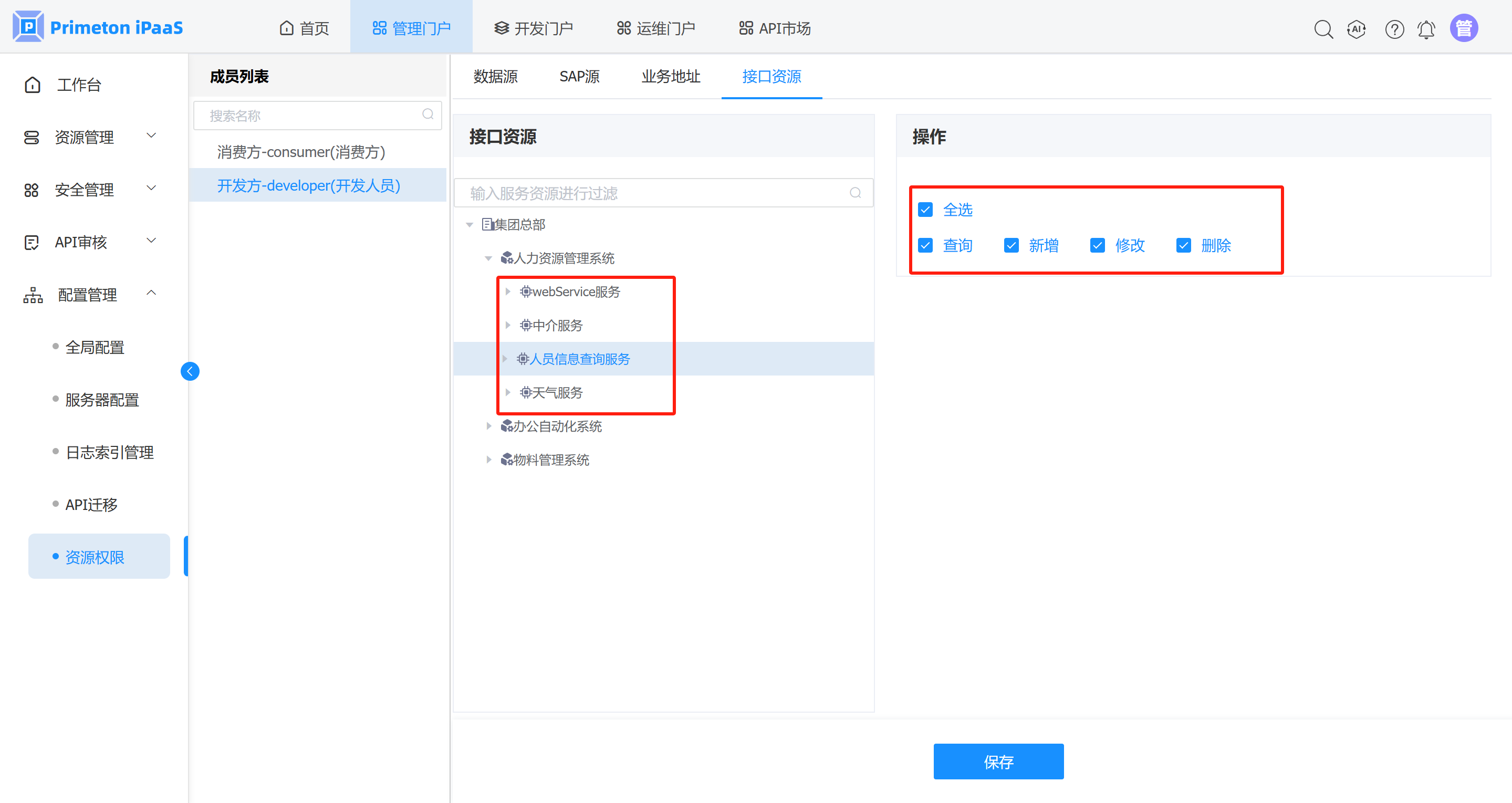
Task: Toggle the 删除 permission checkbox
Action: tap(1183, 245)
